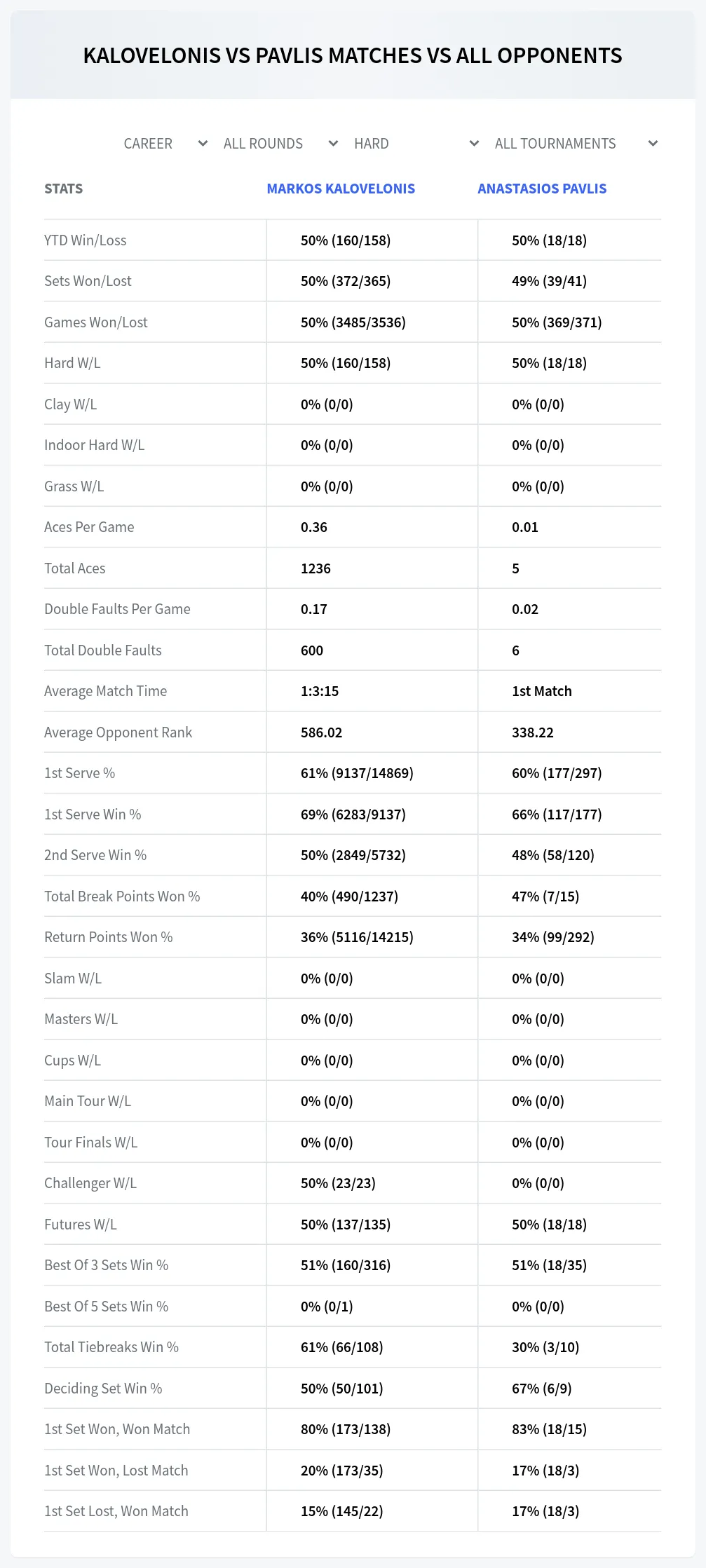
Task: Click the page title heading
Action: 353,55
